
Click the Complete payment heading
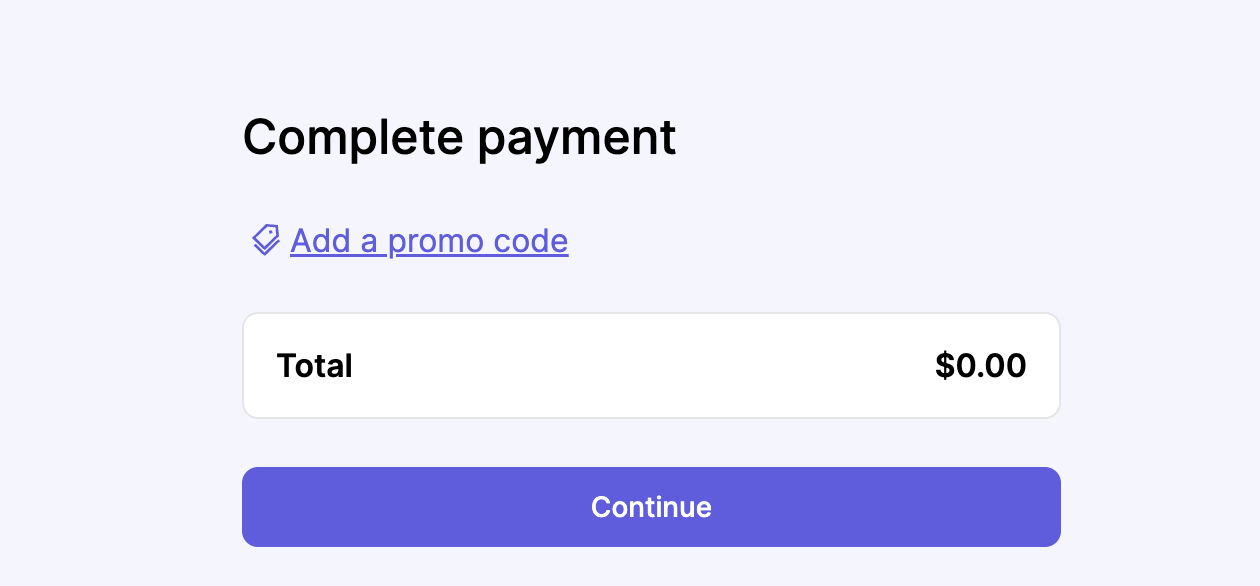tap(460, 138)
